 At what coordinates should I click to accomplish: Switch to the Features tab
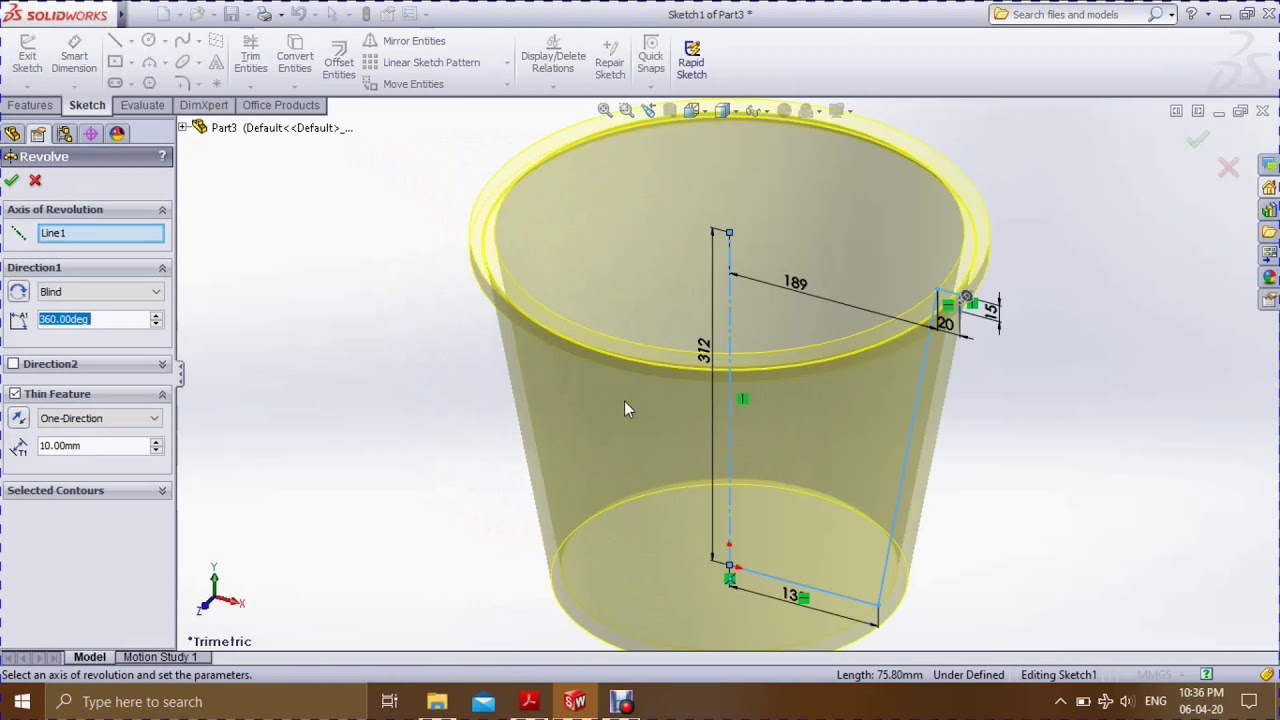click(x=30, y=105)
